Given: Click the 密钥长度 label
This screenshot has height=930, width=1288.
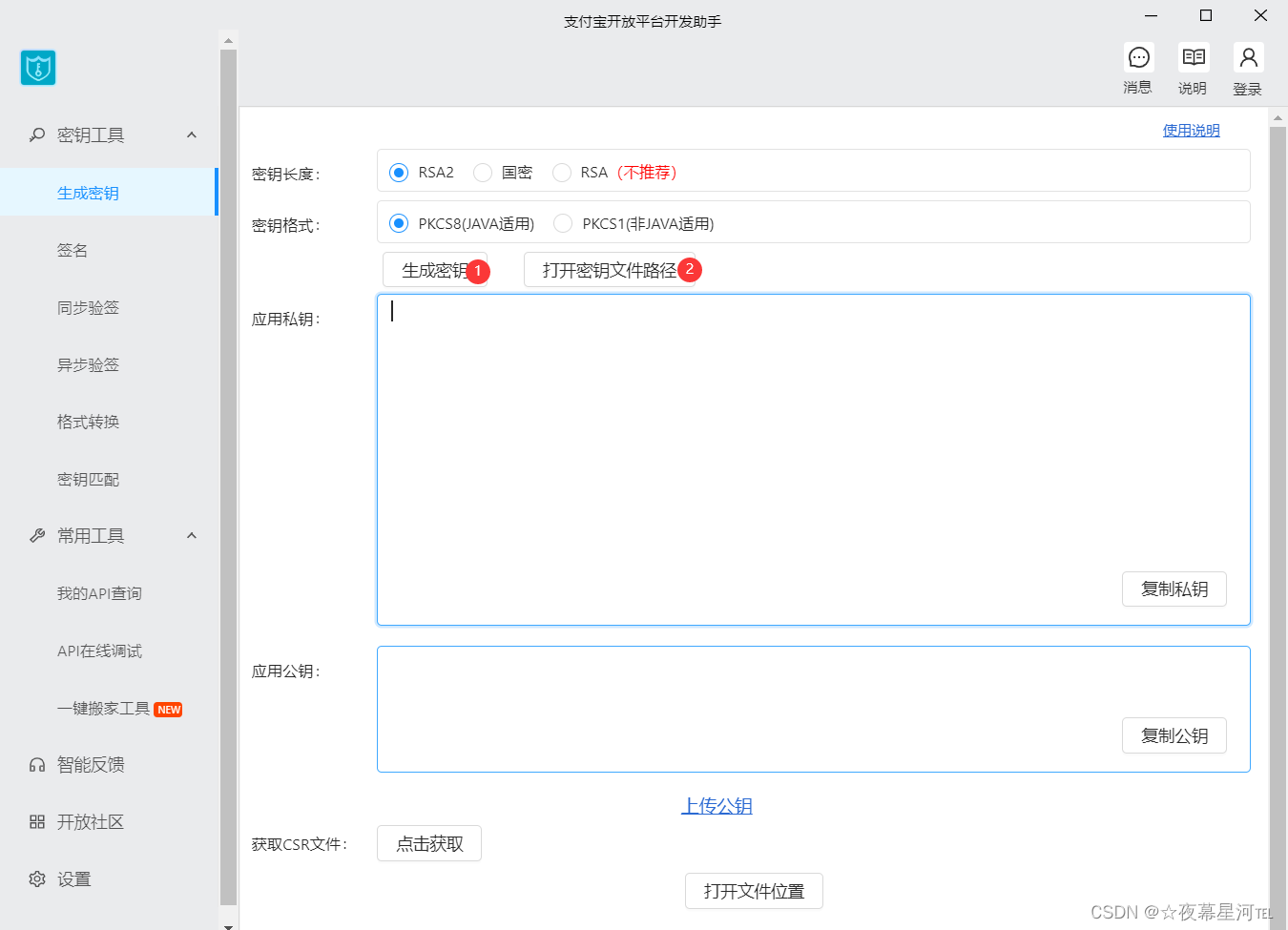Looking at the screenshot, I should [286, 174].
